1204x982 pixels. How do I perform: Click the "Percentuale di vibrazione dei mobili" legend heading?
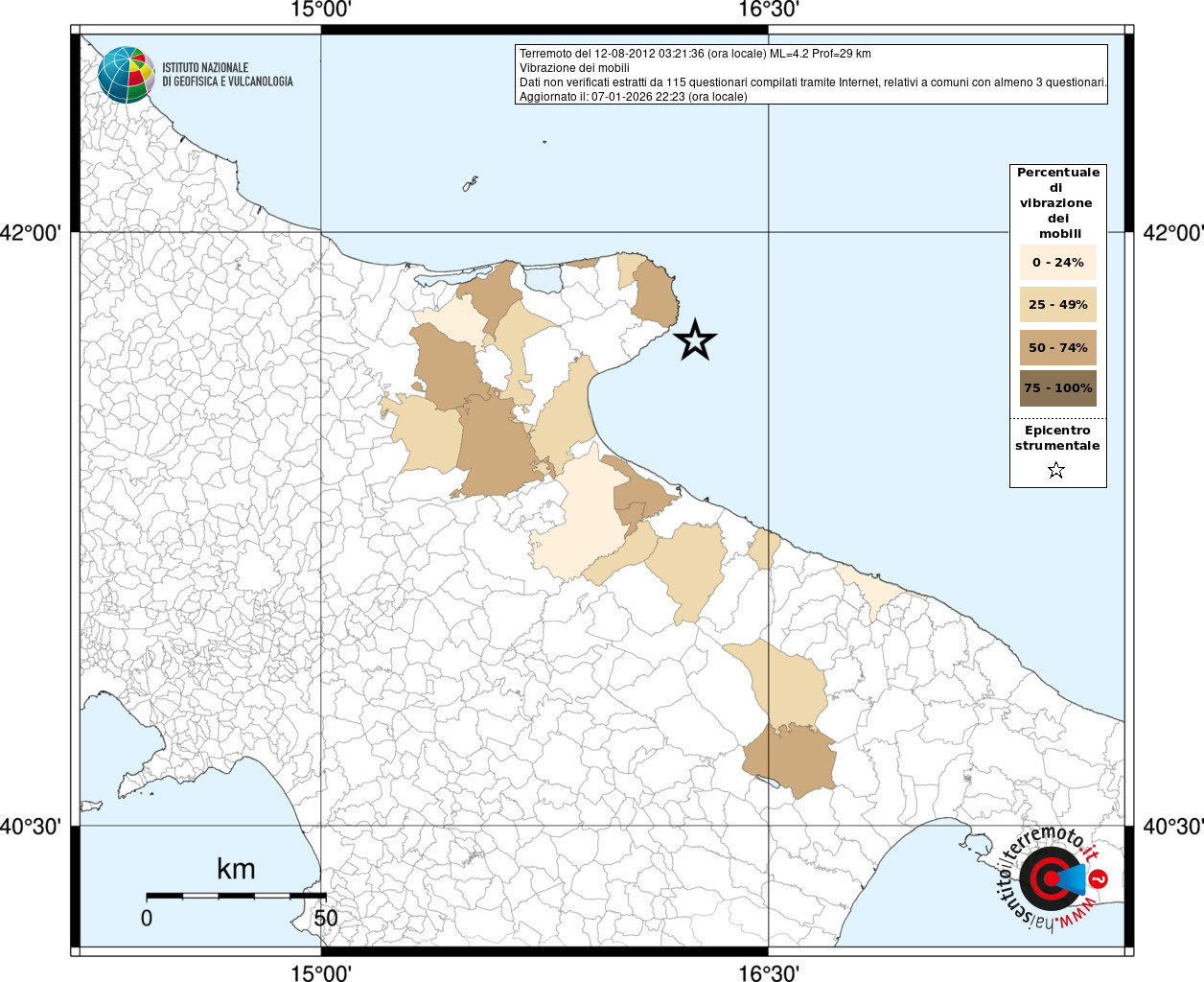[1057, 202]
